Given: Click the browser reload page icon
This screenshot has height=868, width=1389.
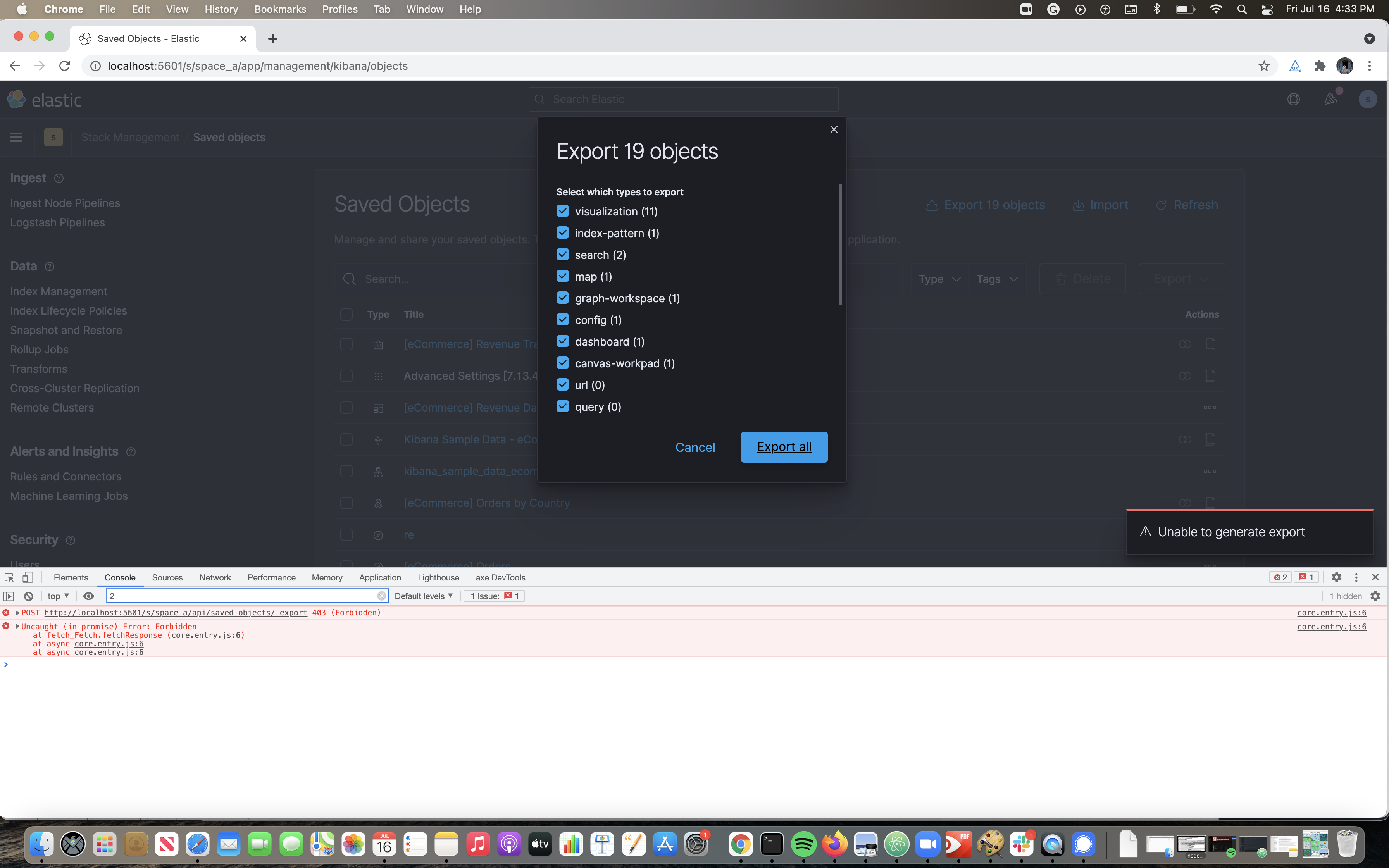Looking at the screenshot, I should pyautogui.click(x=64, y=66).
